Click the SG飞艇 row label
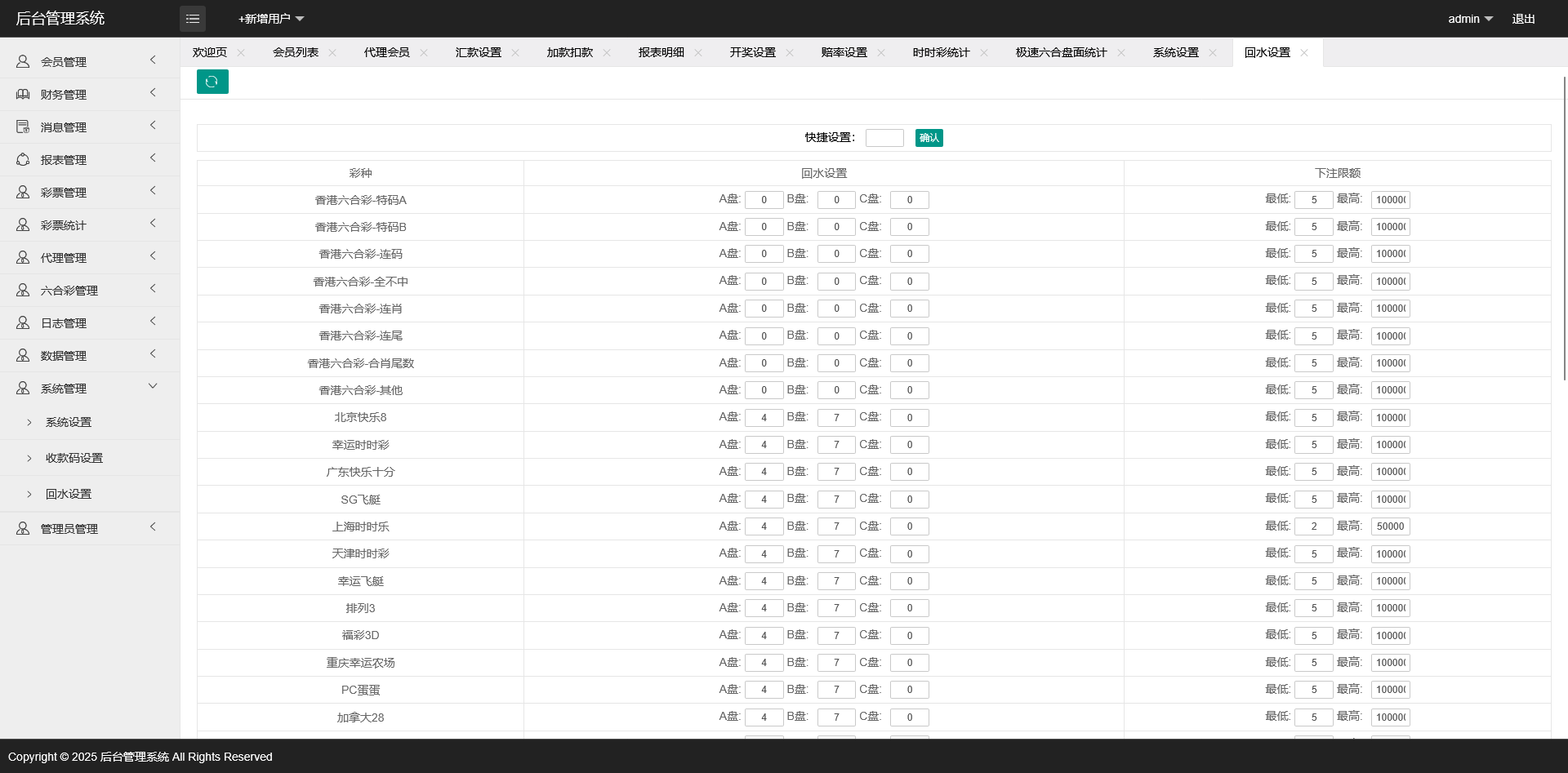Image resolution: width=1568 pixels, height=773 pixels. (360, 500)
